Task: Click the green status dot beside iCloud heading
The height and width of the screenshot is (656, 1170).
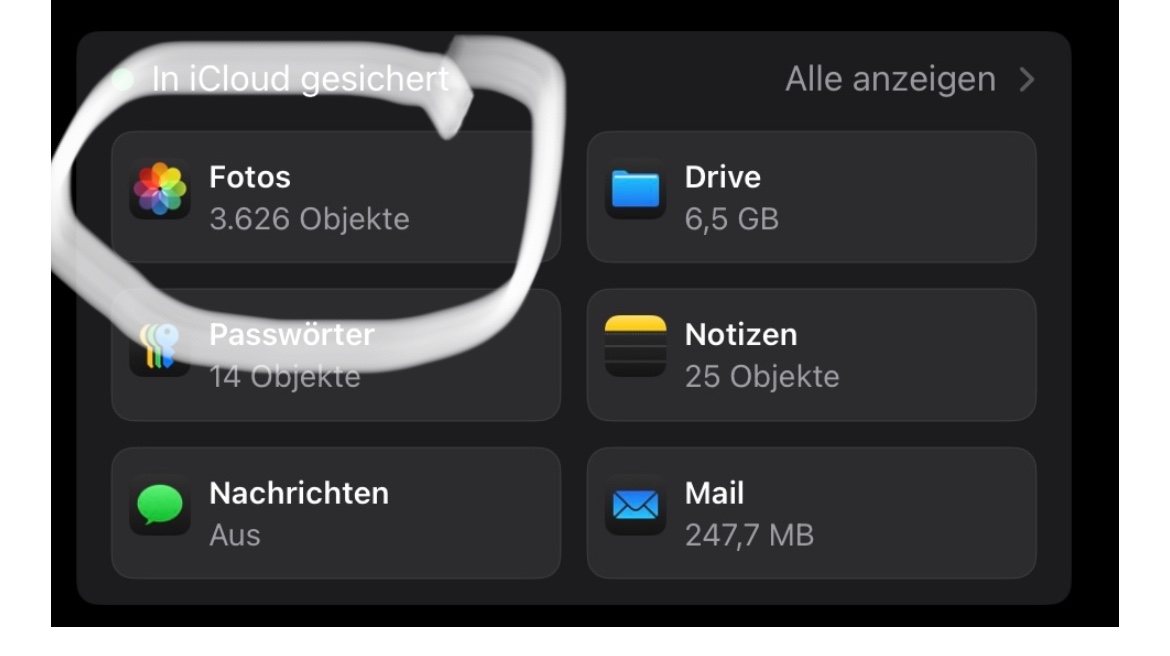Action: click(x=124, y=79)
